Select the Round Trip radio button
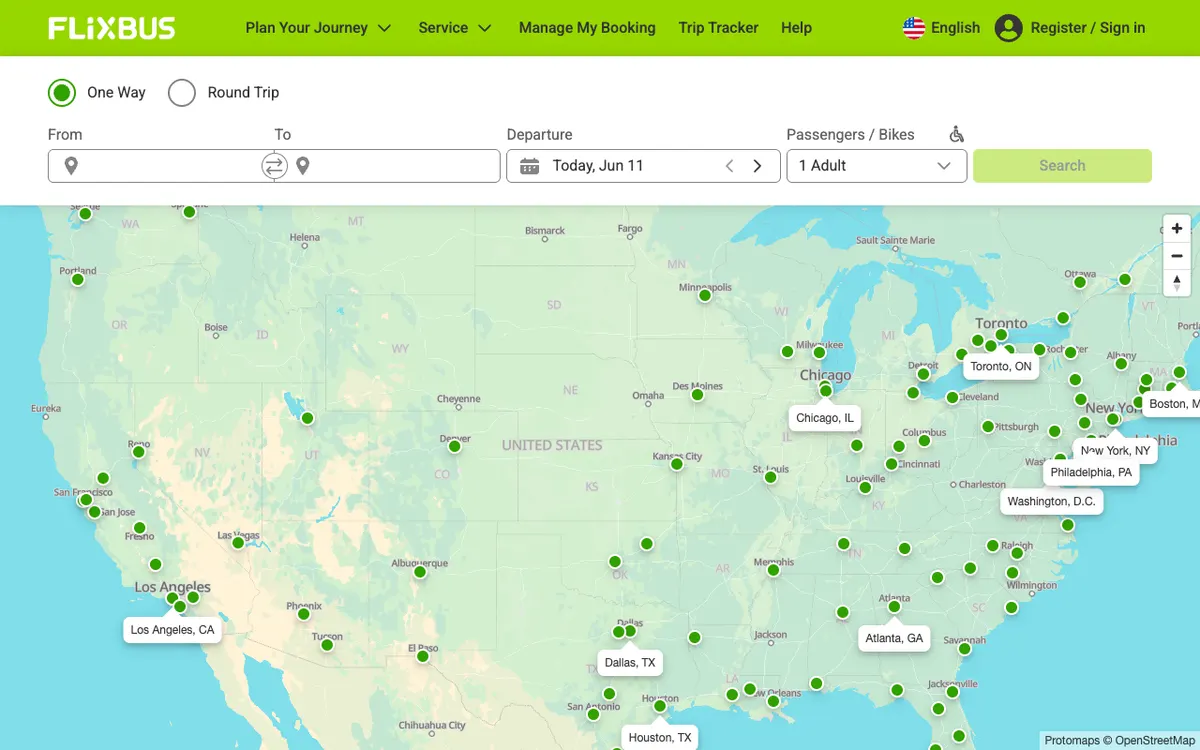This screenshot has height=750, width=1200. (x=182, y=93)
